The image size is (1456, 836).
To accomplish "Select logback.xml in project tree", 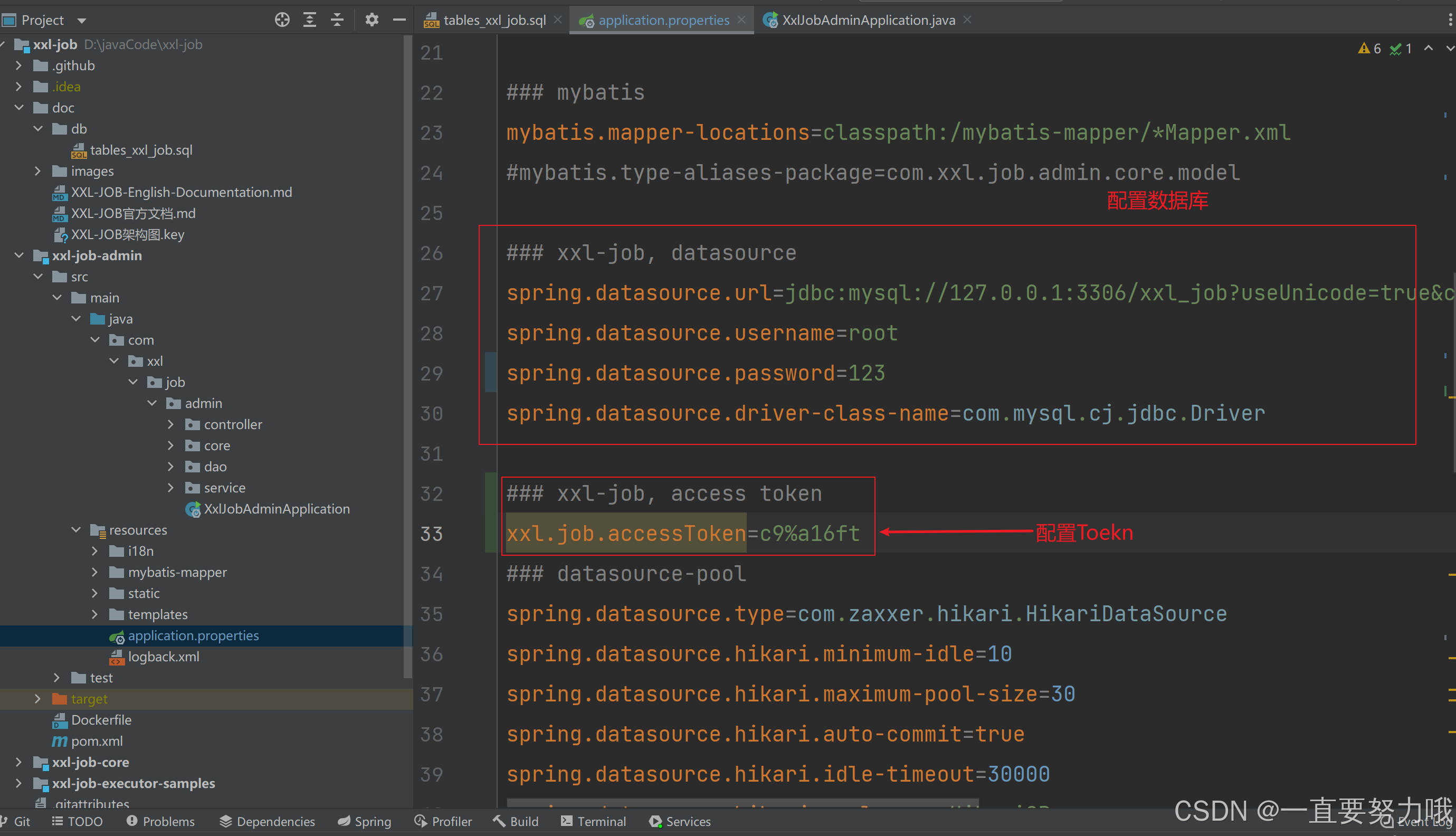I will pos(163,656).
